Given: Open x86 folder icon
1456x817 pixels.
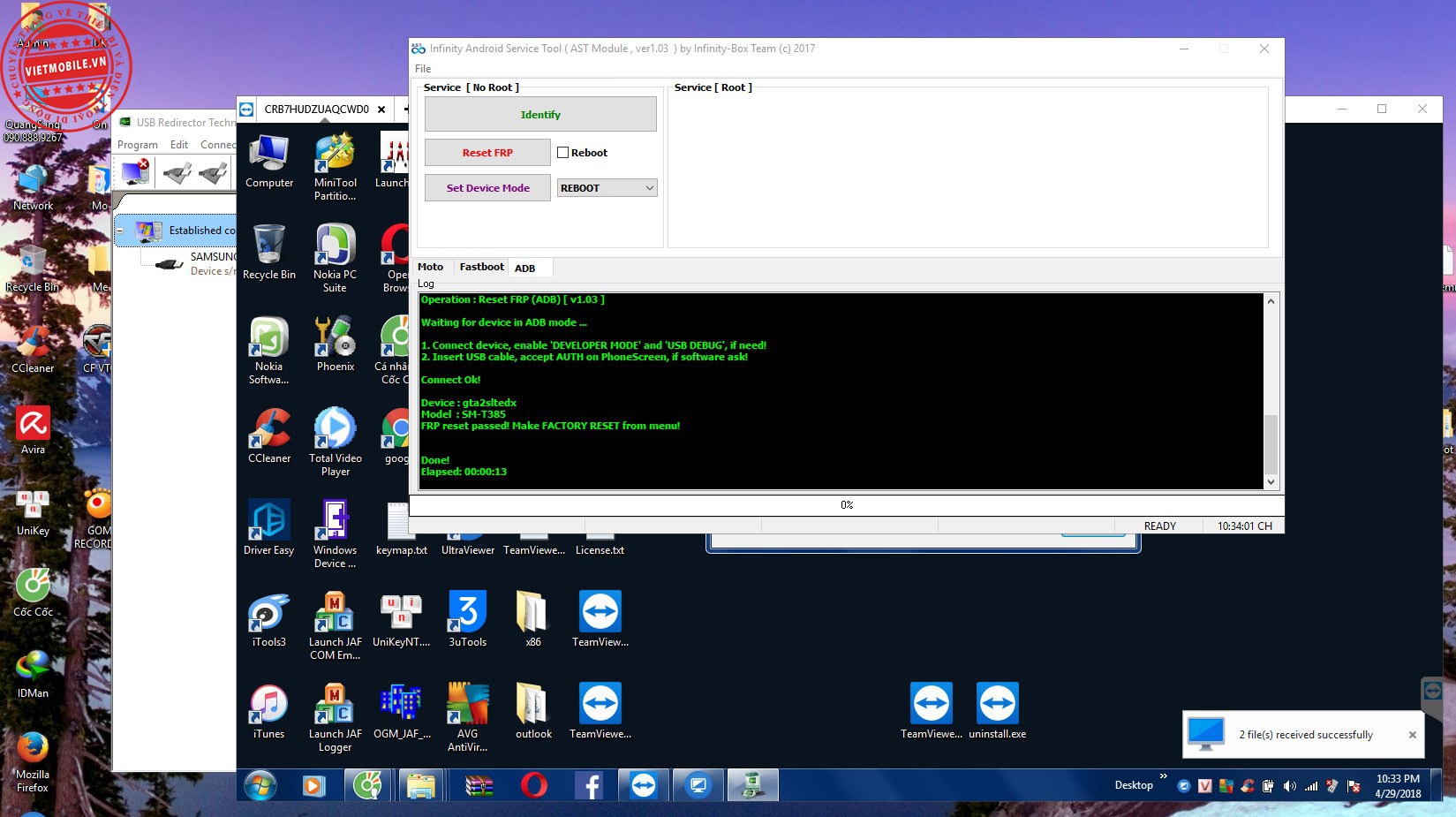Looking at the screenshot, I should [533, 620].
